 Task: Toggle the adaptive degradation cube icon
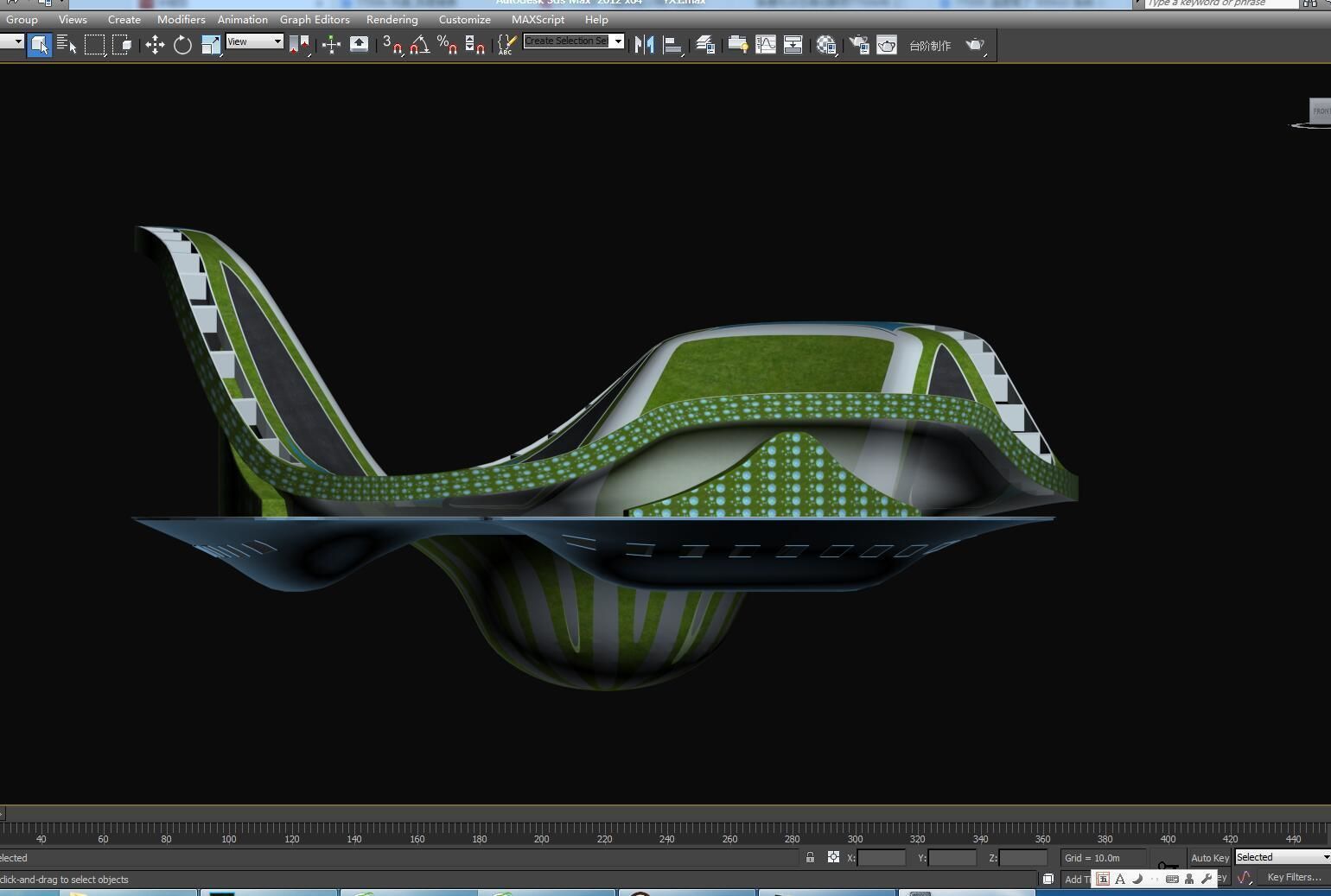coord(1048,879)
